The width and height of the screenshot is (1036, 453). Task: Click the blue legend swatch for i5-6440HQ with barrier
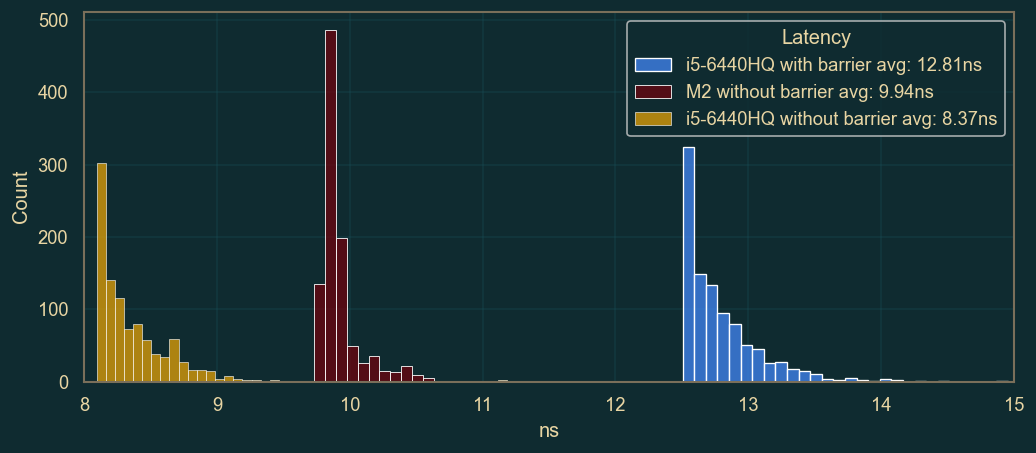tap(653, 65)
